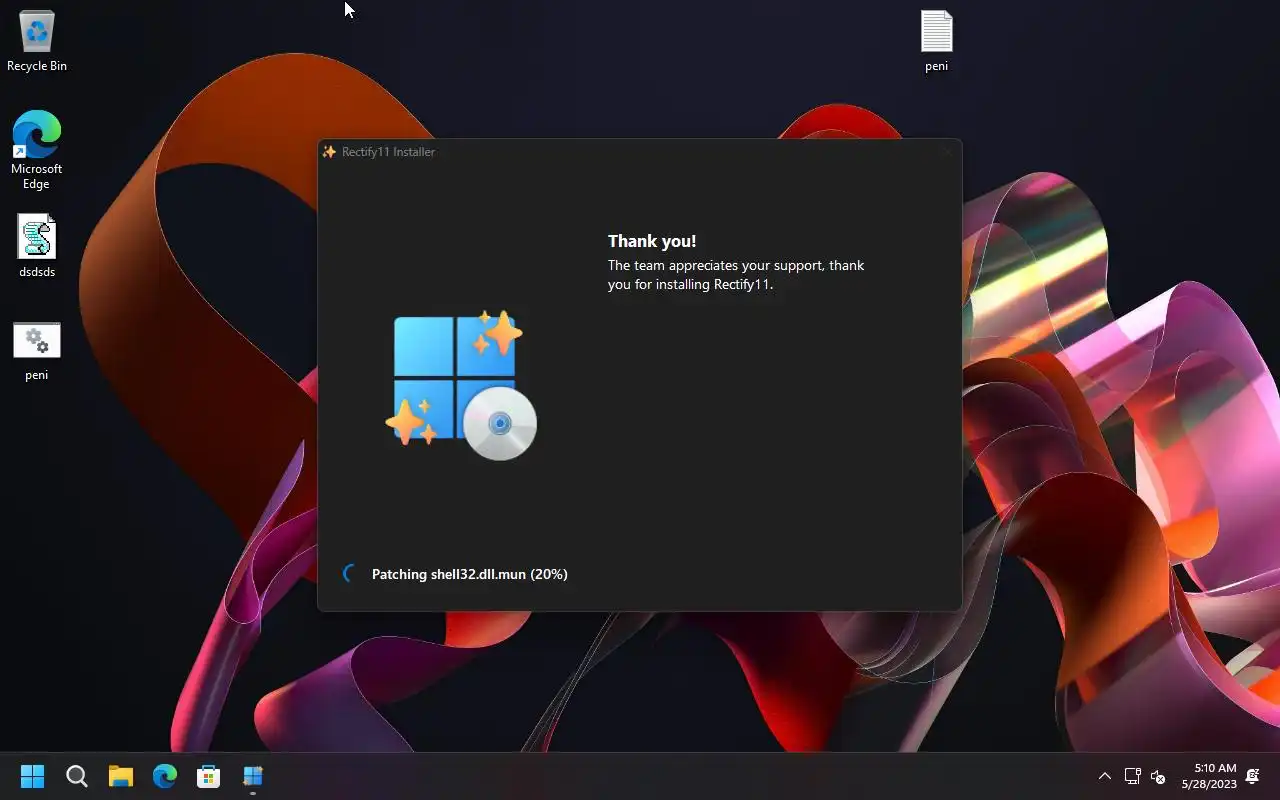This screenshot has width=1280, height=800.
Task: Click the Rectify11 Windows logo with disc image
Action: (461, 385)
